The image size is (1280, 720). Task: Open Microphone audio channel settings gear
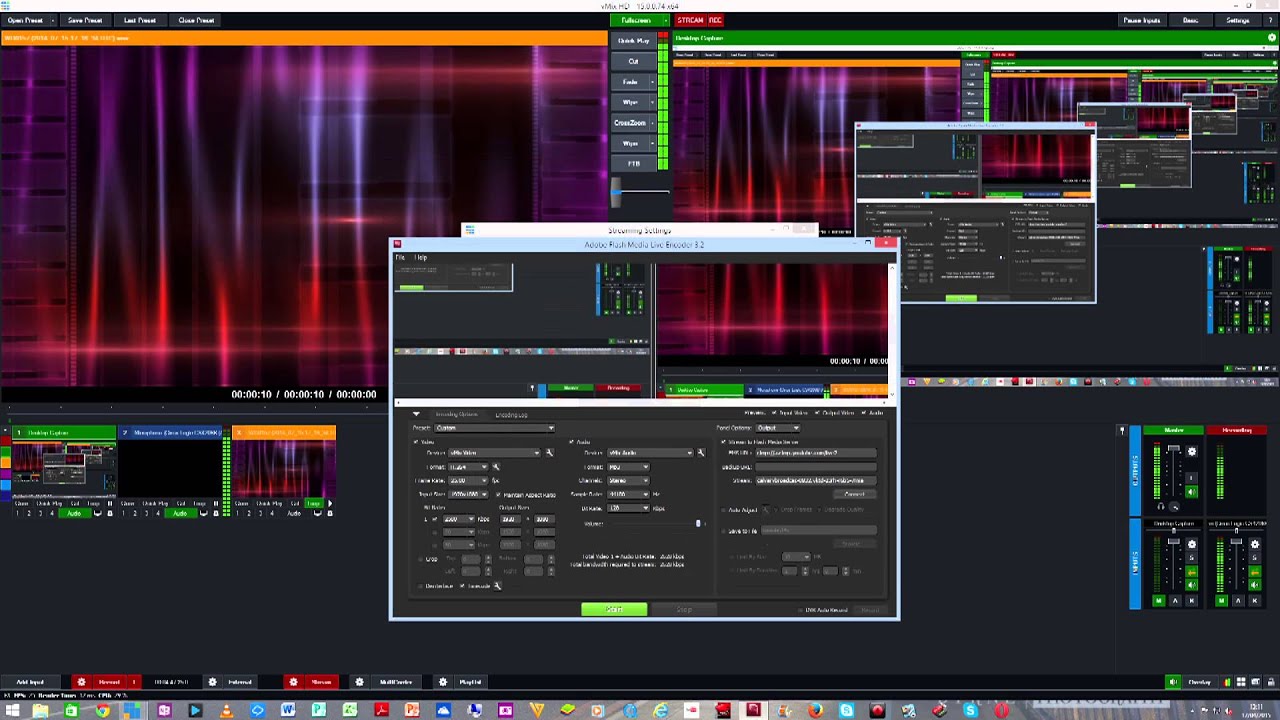tap(1255, 544)
